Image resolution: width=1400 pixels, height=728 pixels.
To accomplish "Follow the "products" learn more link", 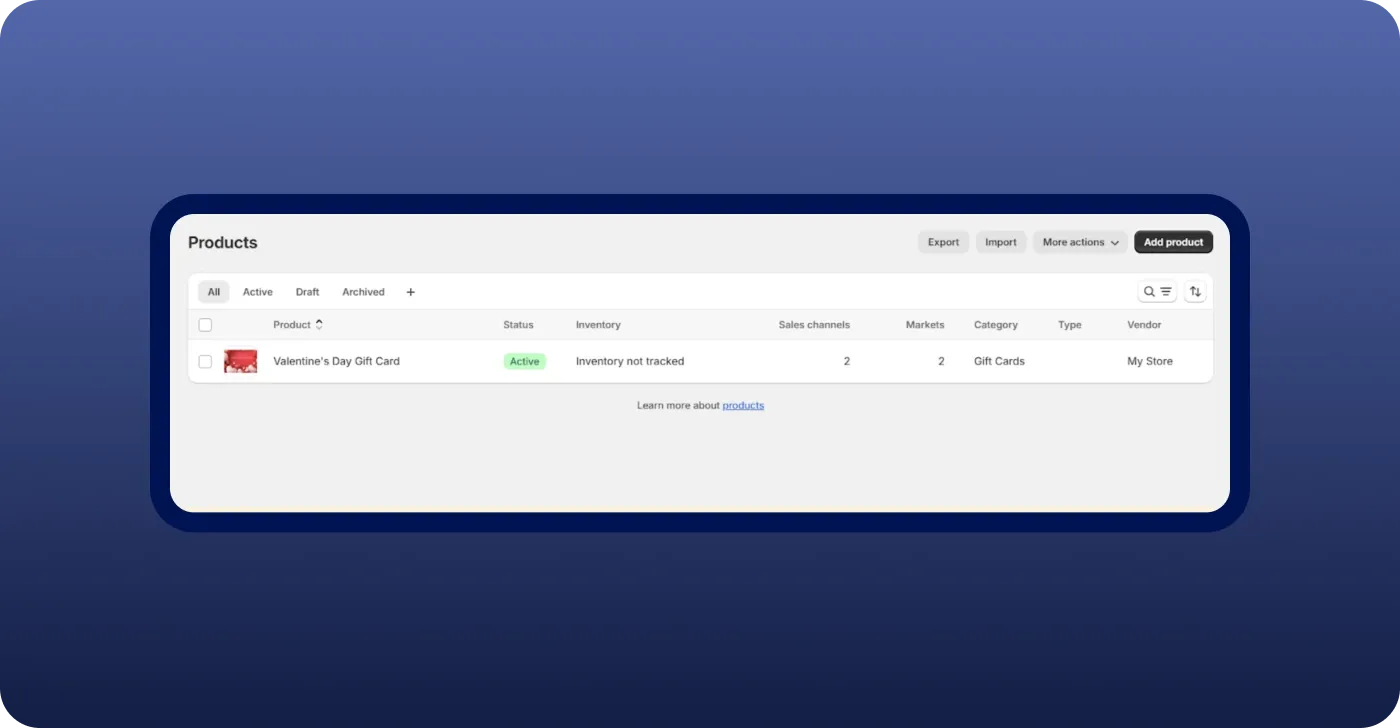I will tap(743, 405).
